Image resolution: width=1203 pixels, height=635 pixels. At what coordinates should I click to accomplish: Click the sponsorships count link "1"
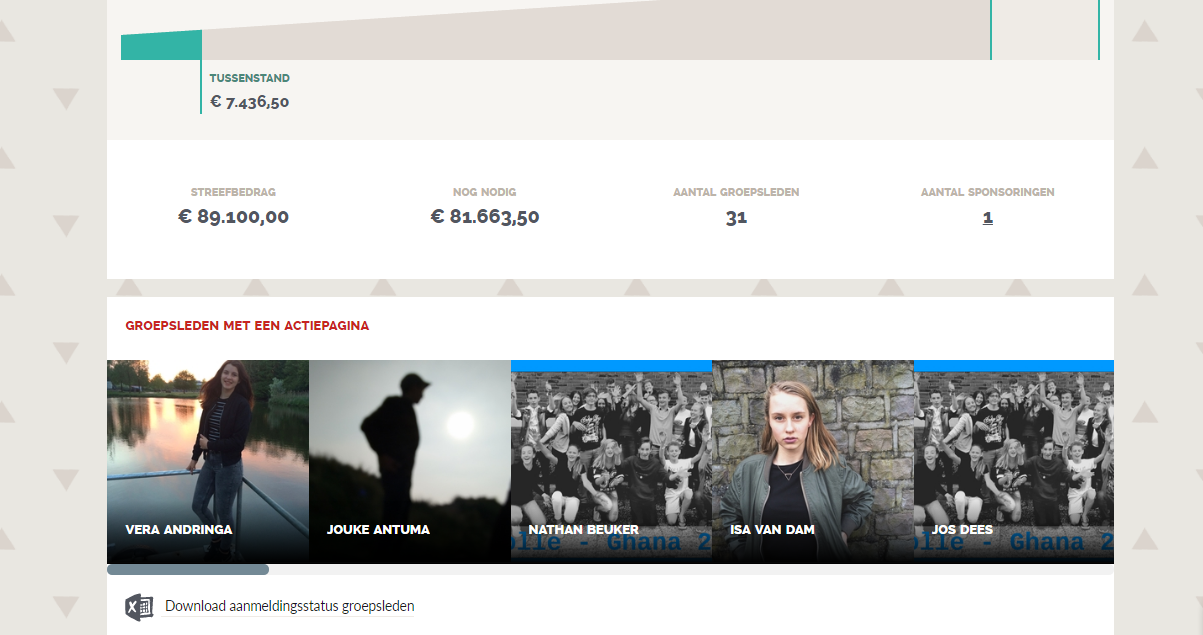[x=988, y=217]
